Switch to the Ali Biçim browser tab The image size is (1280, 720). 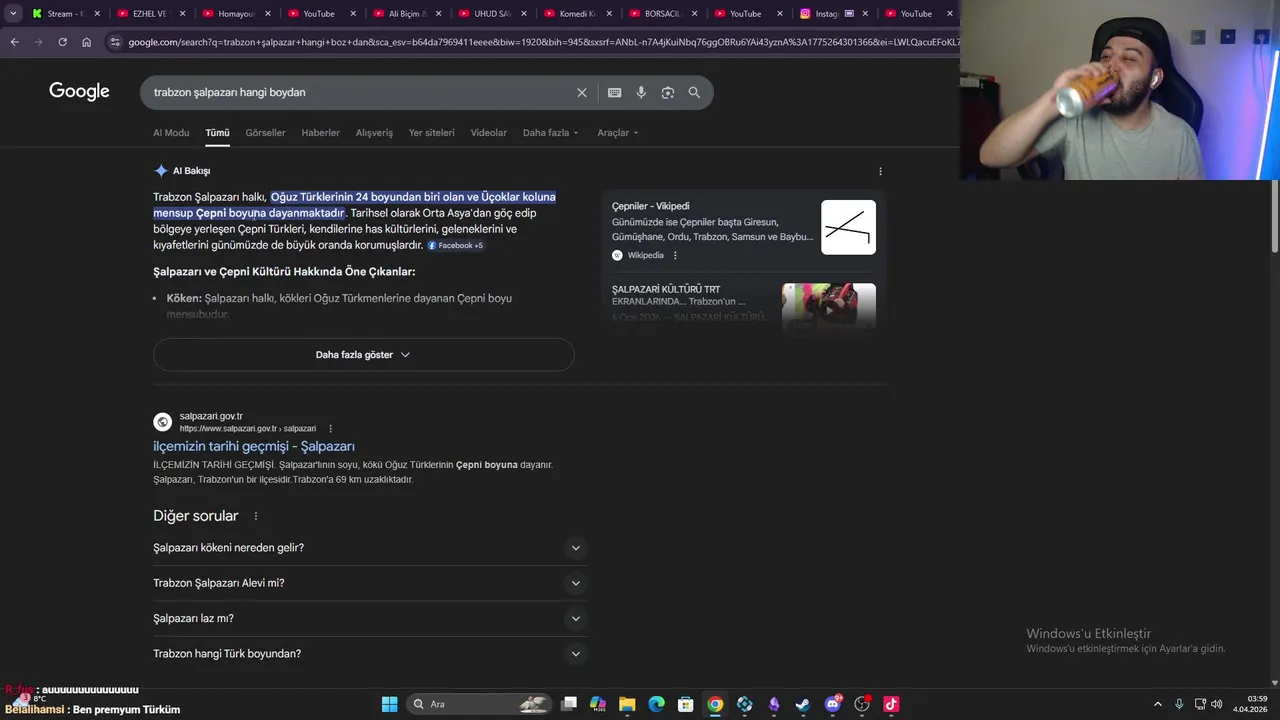407,14
